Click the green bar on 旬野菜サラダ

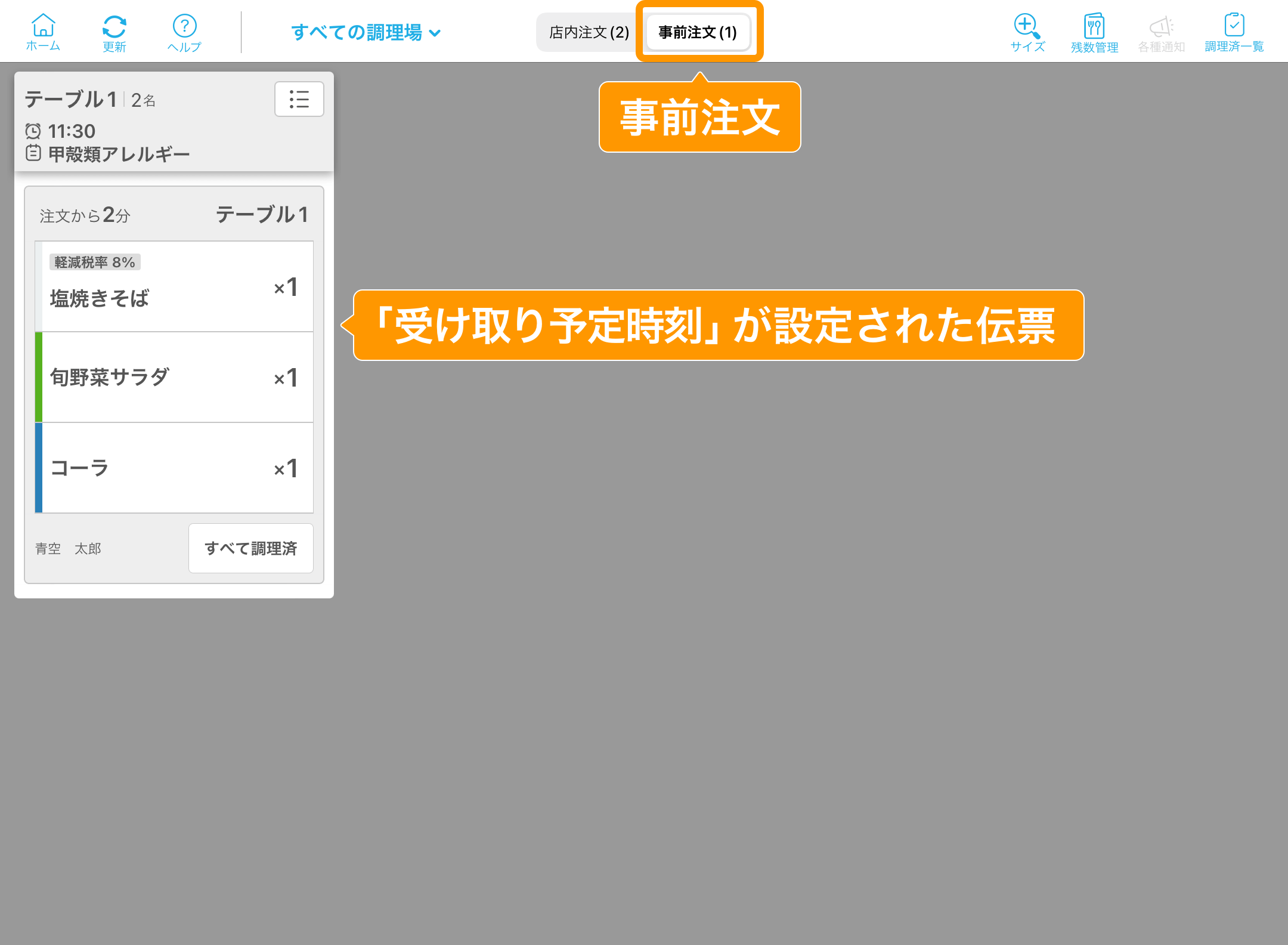tap(39, 377)
